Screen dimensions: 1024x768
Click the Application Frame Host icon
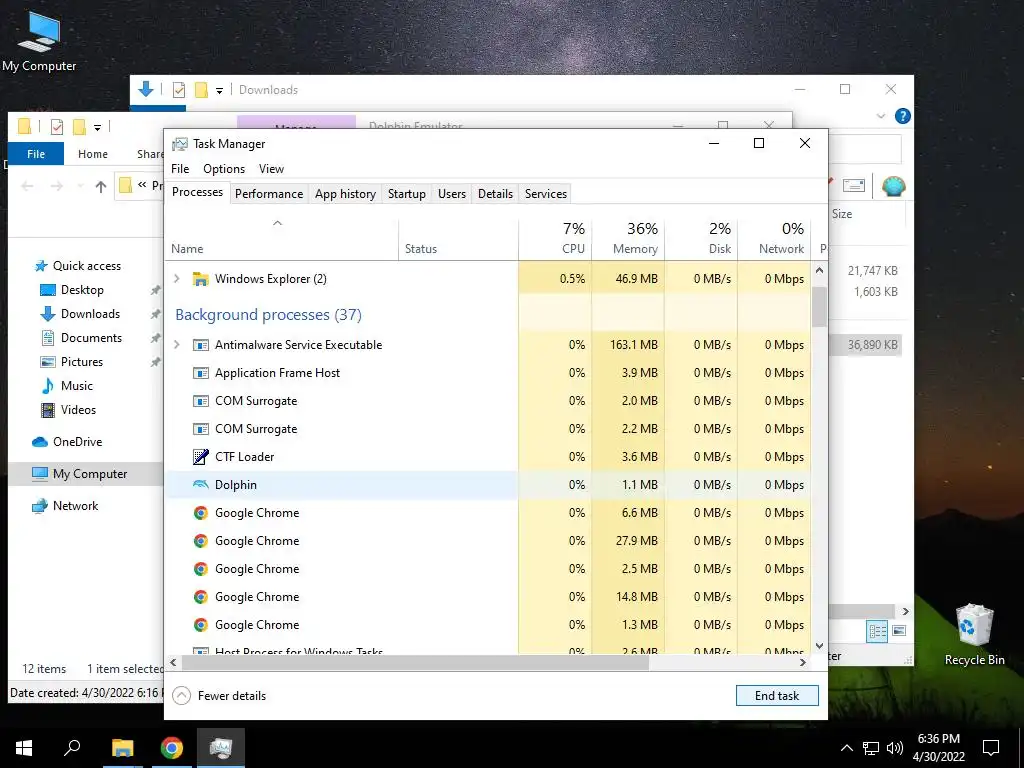[x=200, y=373]
